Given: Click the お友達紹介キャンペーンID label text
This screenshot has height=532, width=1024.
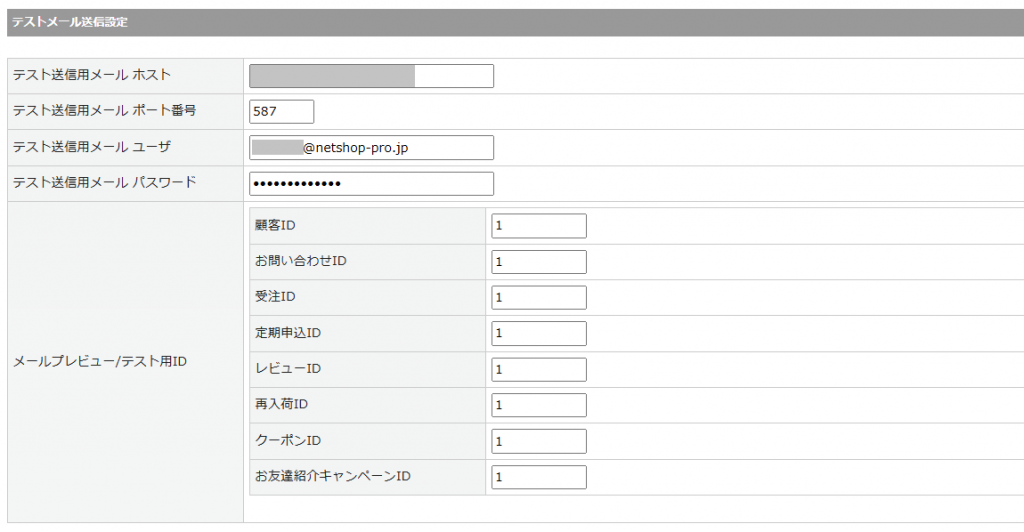Looking at the screenshot, I should [333, 478].
